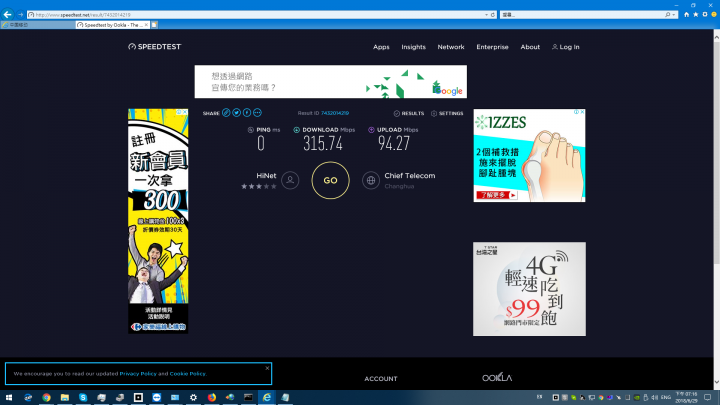
Task: Open Settings gear on the taskbar
Action: click(x=193, y=397)
